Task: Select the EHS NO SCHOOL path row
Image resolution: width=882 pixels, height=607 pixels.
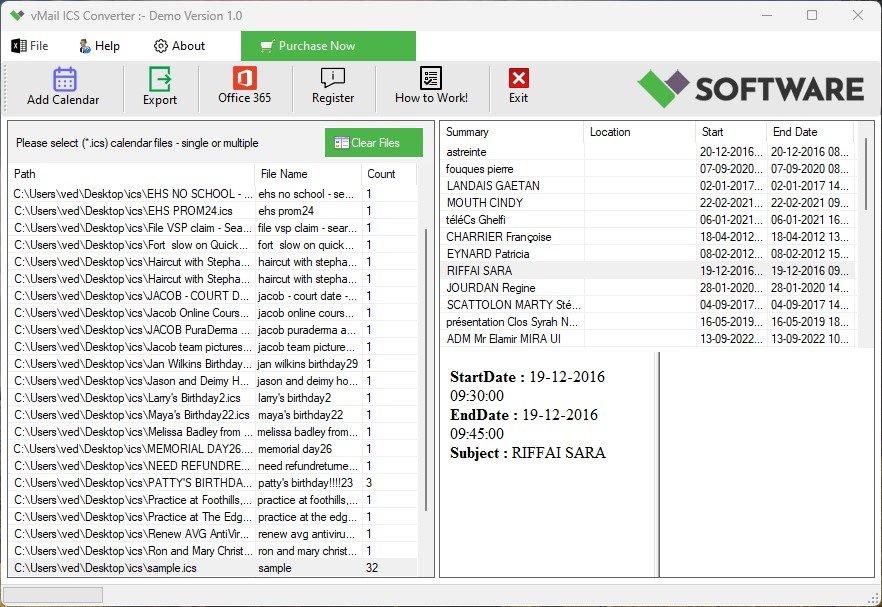Action: [x=213, y=194]
